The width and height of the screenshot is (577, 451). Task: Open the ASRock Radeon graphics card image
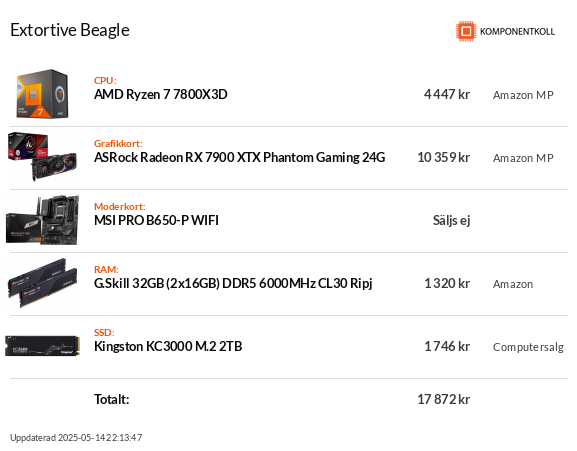(42, 157)
